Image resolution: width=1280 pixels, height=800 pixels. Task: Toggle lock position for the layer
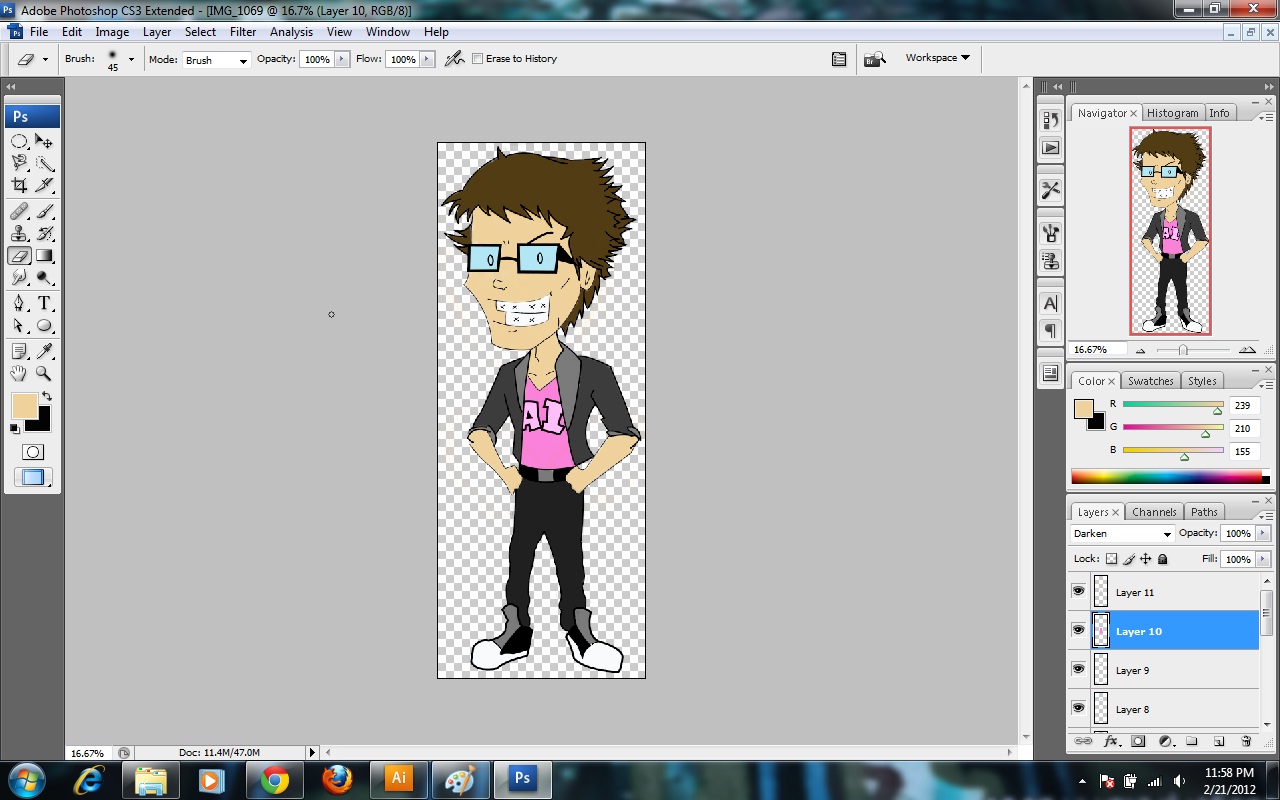[1146, 559]
